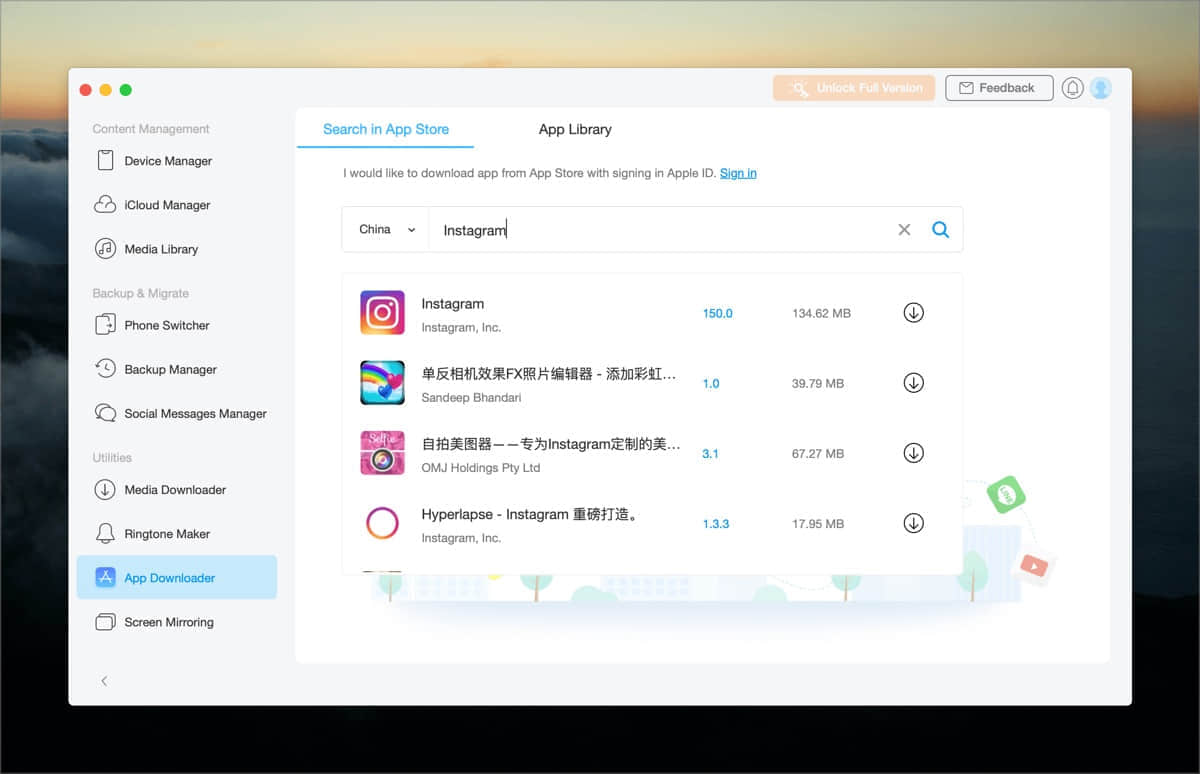Click version 3.1 of the selfie app
Image resolution: width=1200 pixels, height=774 pixels.
pos(710,453)
